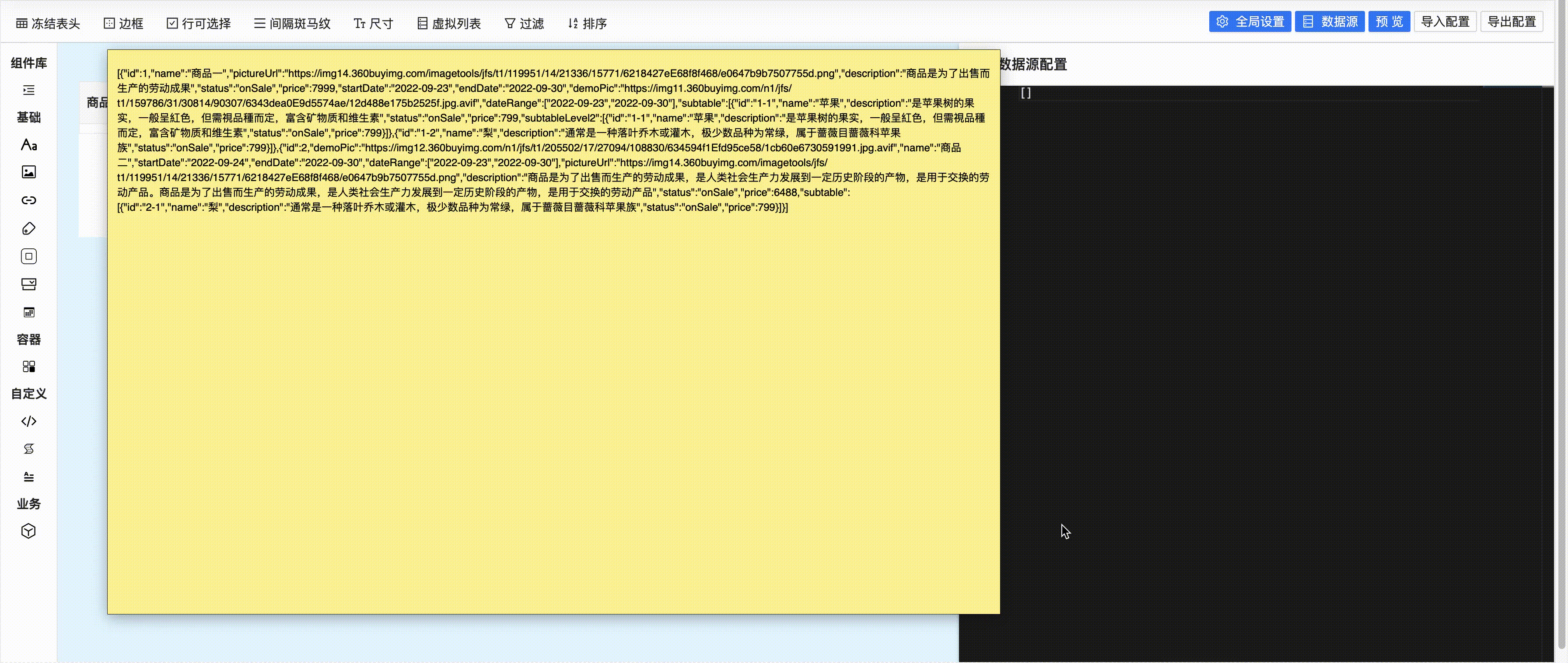Toggle 冻结表头 frozen header option
This screenshot has height=663, width=1568.
pos(48,23)
